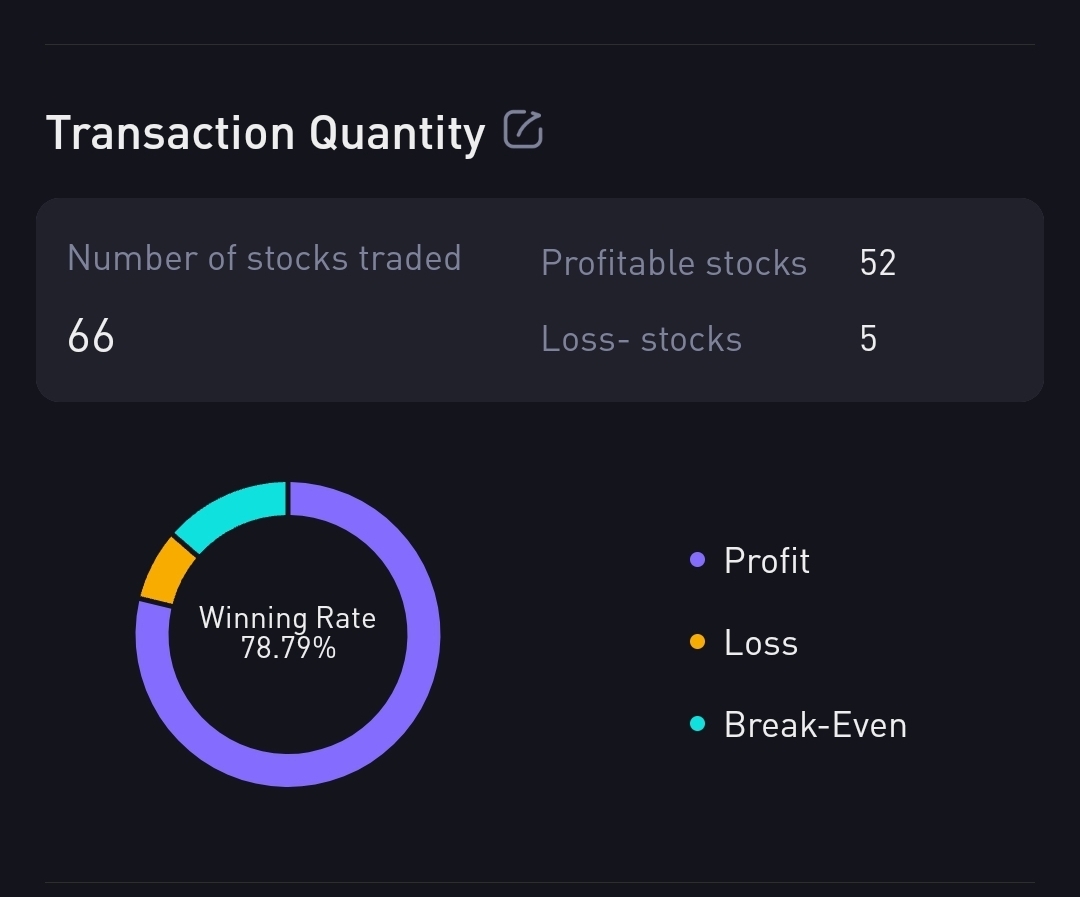Click the cyan Break-Even legend dot
Screen dimensions: 1080x897
698,724
